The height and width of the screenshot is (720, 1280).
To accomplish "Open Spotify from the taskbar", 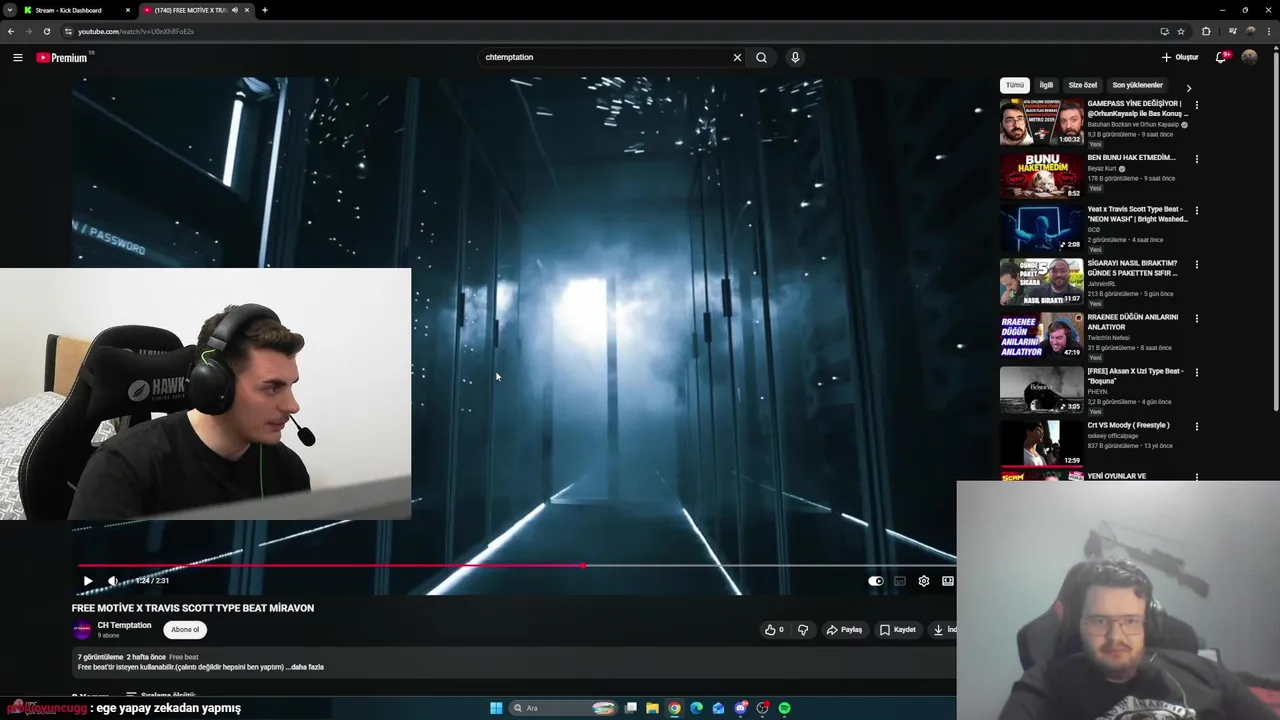I will 785,708.
